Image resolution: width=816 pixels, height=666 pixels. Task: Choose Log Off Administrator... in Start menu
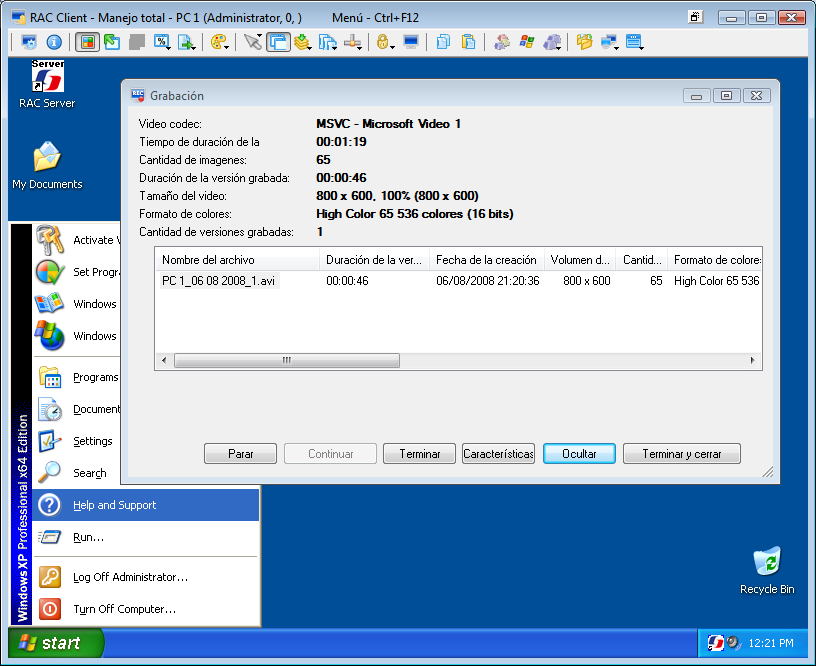(x=146, y=577)
